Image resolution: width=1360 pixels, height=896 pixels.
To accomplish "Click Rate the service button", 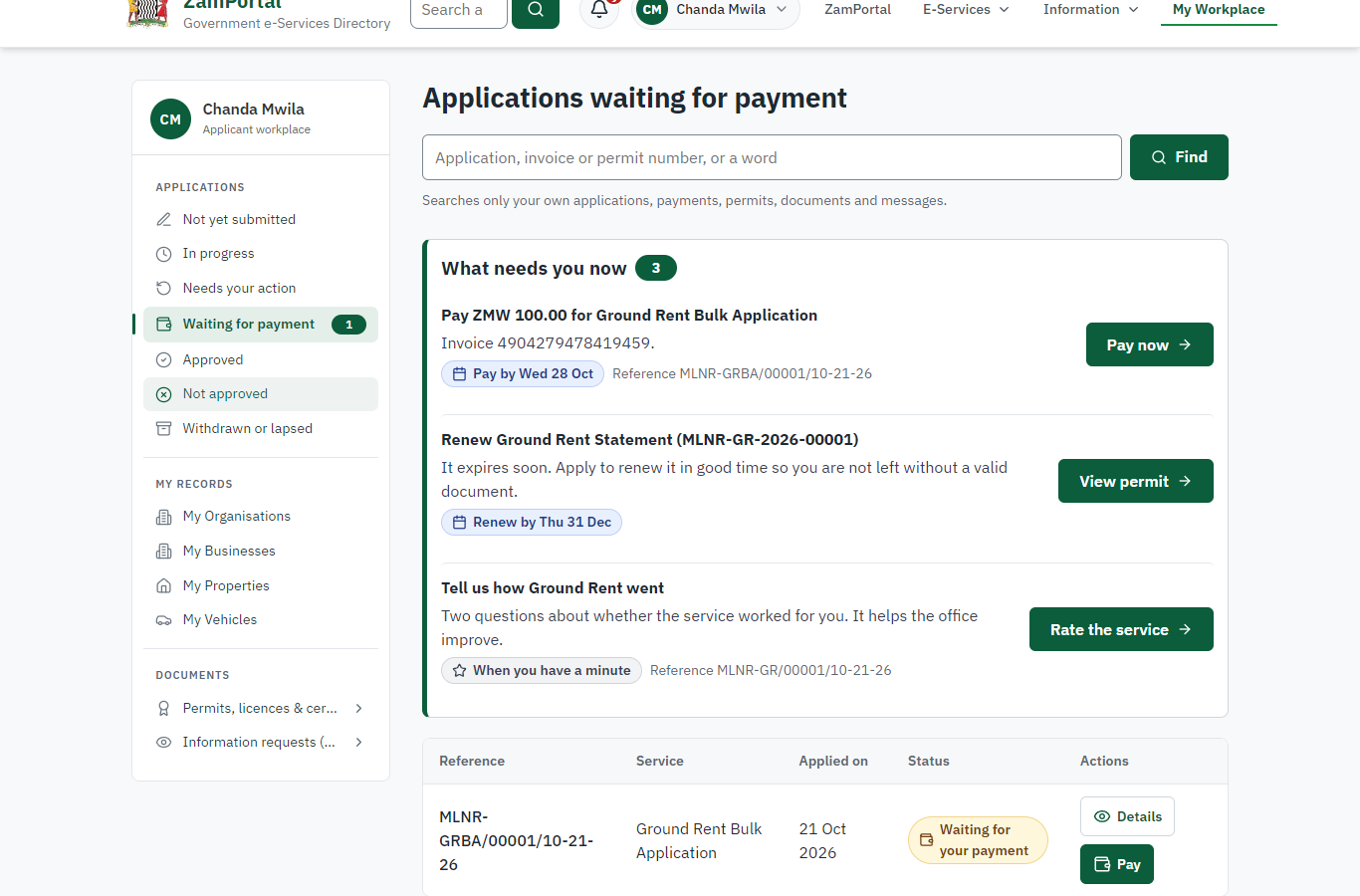I will (x=1121, y=629).
